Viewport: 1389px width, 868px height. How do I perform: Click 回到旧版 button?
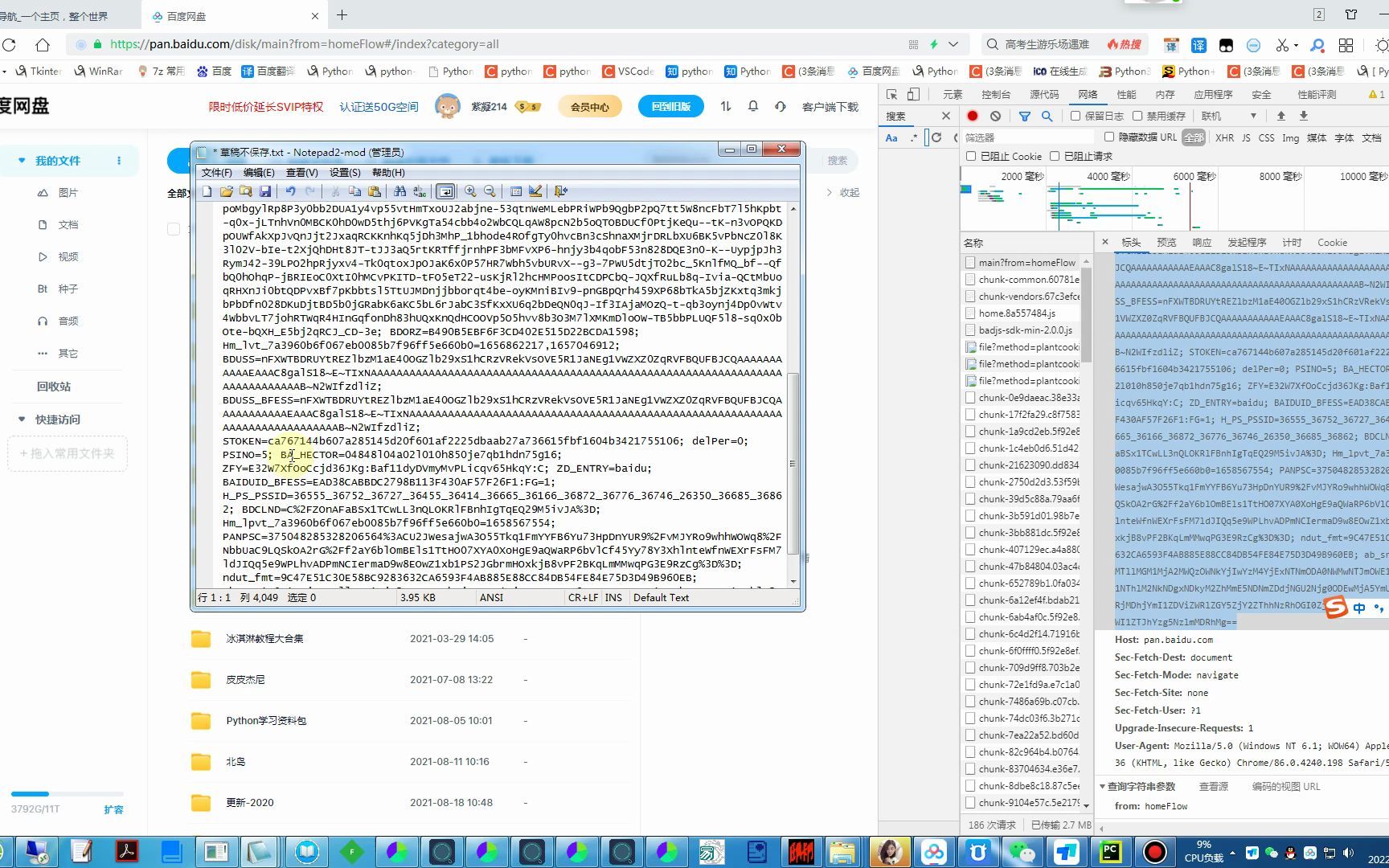[x=671, y=106]
